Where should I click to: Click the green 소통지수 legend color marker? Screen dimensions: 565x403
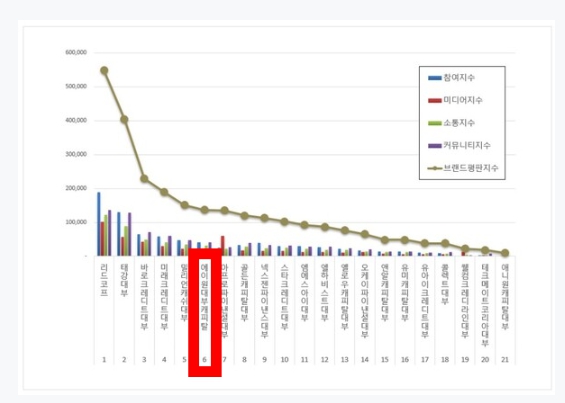click(435, 123)
